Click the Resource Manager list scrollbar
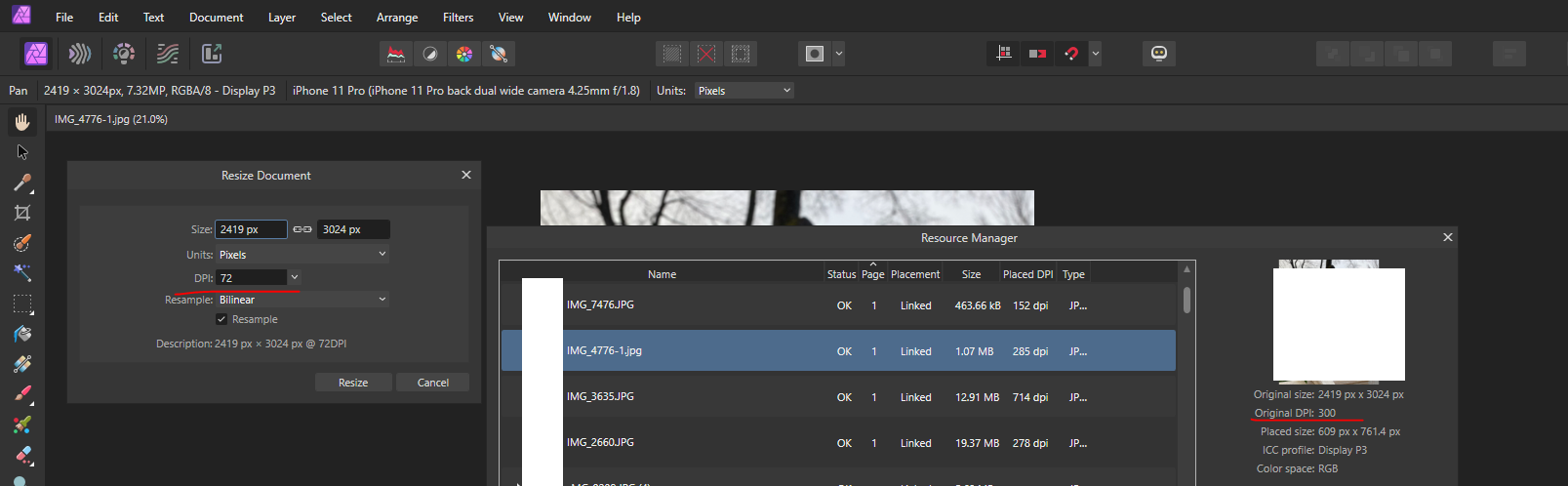The image size is (1568, 486). (1186, 300)
